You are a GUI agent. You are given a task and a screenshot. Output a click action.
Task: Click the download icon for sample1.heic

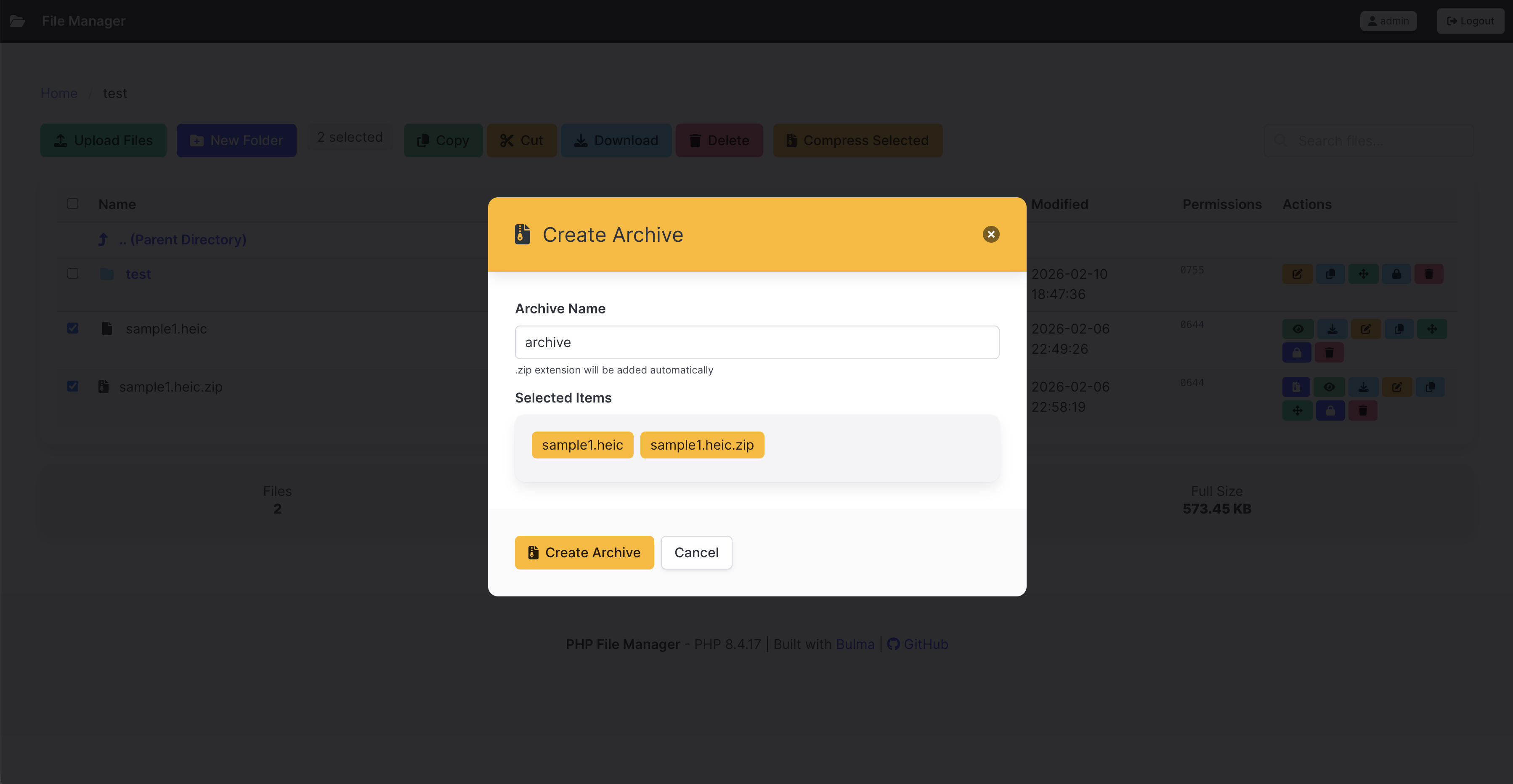pos(1332,329)
